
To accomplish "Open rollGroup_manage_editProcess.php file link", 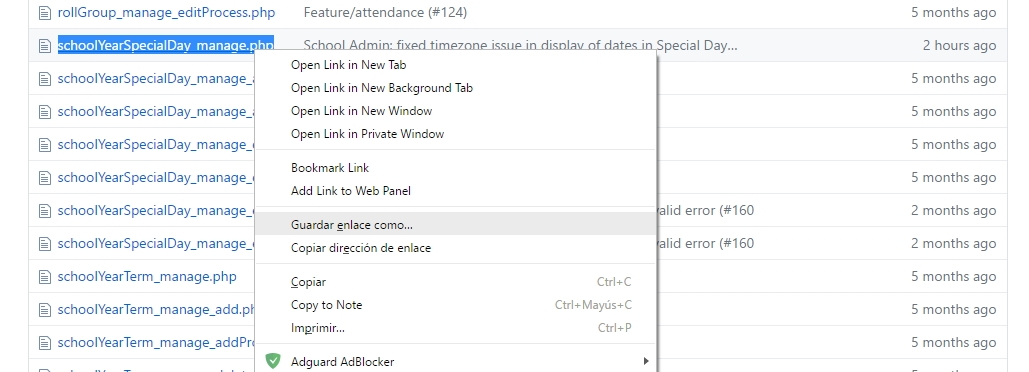I will (167, 12).
